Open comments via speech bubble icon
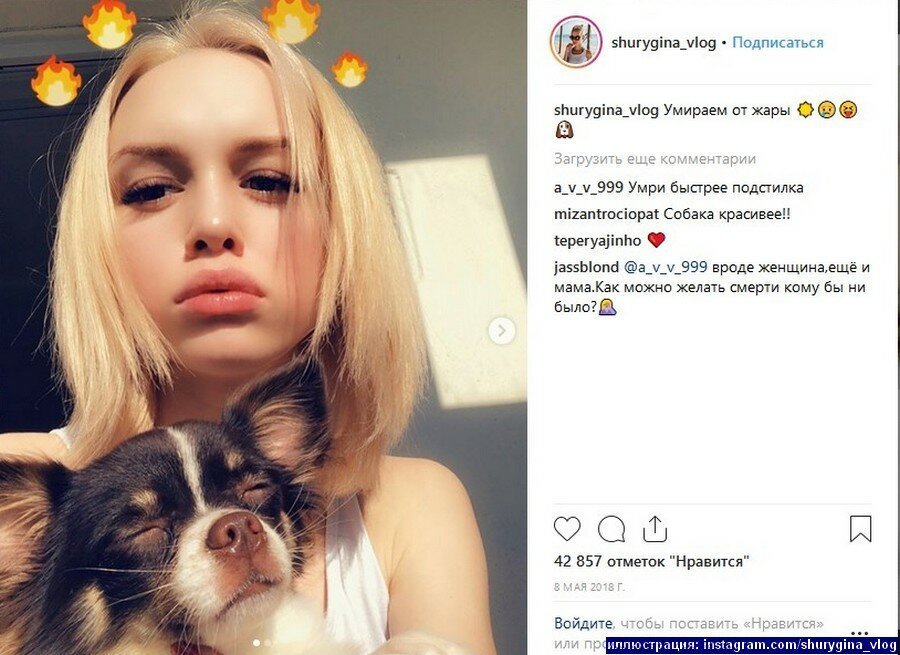900x655 pixels. click(x=611, y=529)
